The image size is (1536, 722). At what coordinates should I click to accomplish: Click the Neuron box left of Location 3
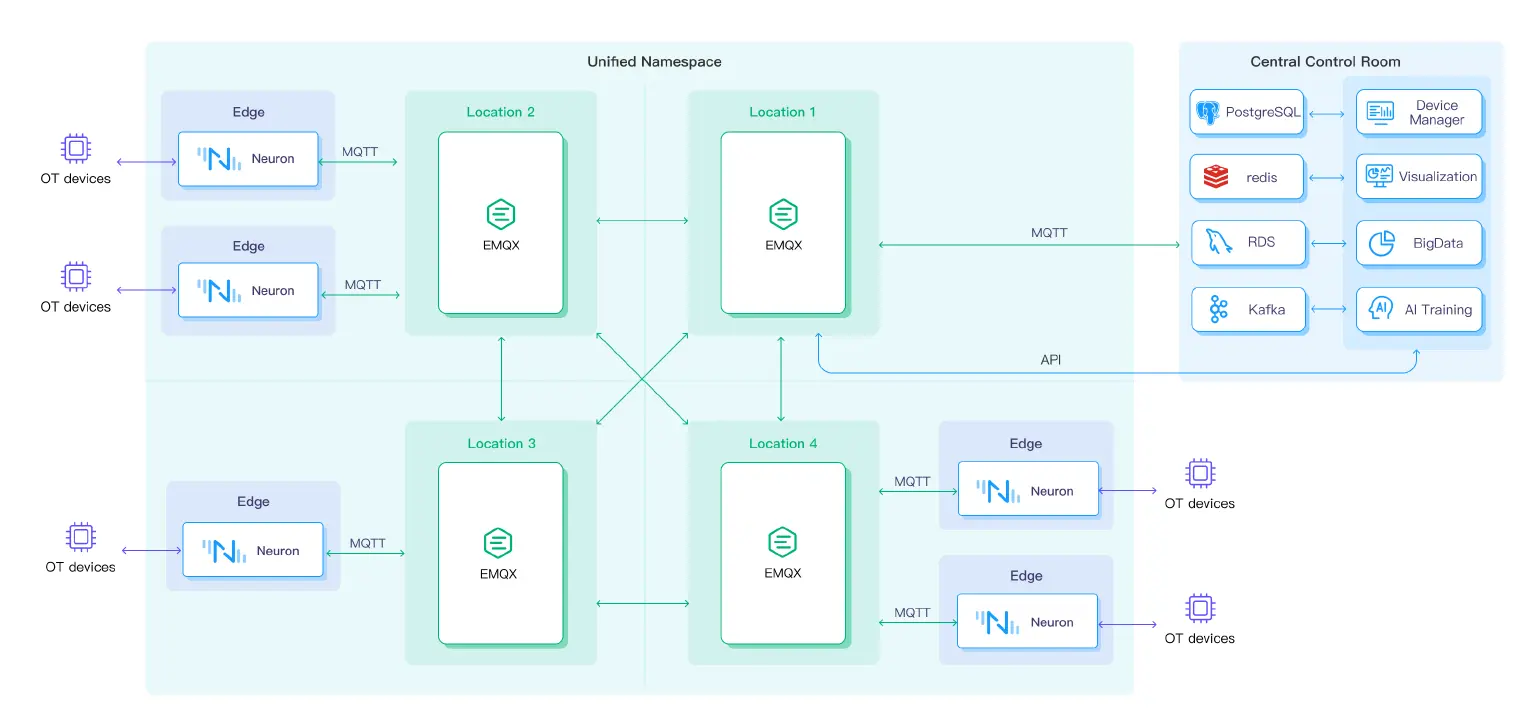[x=253, y=550]
